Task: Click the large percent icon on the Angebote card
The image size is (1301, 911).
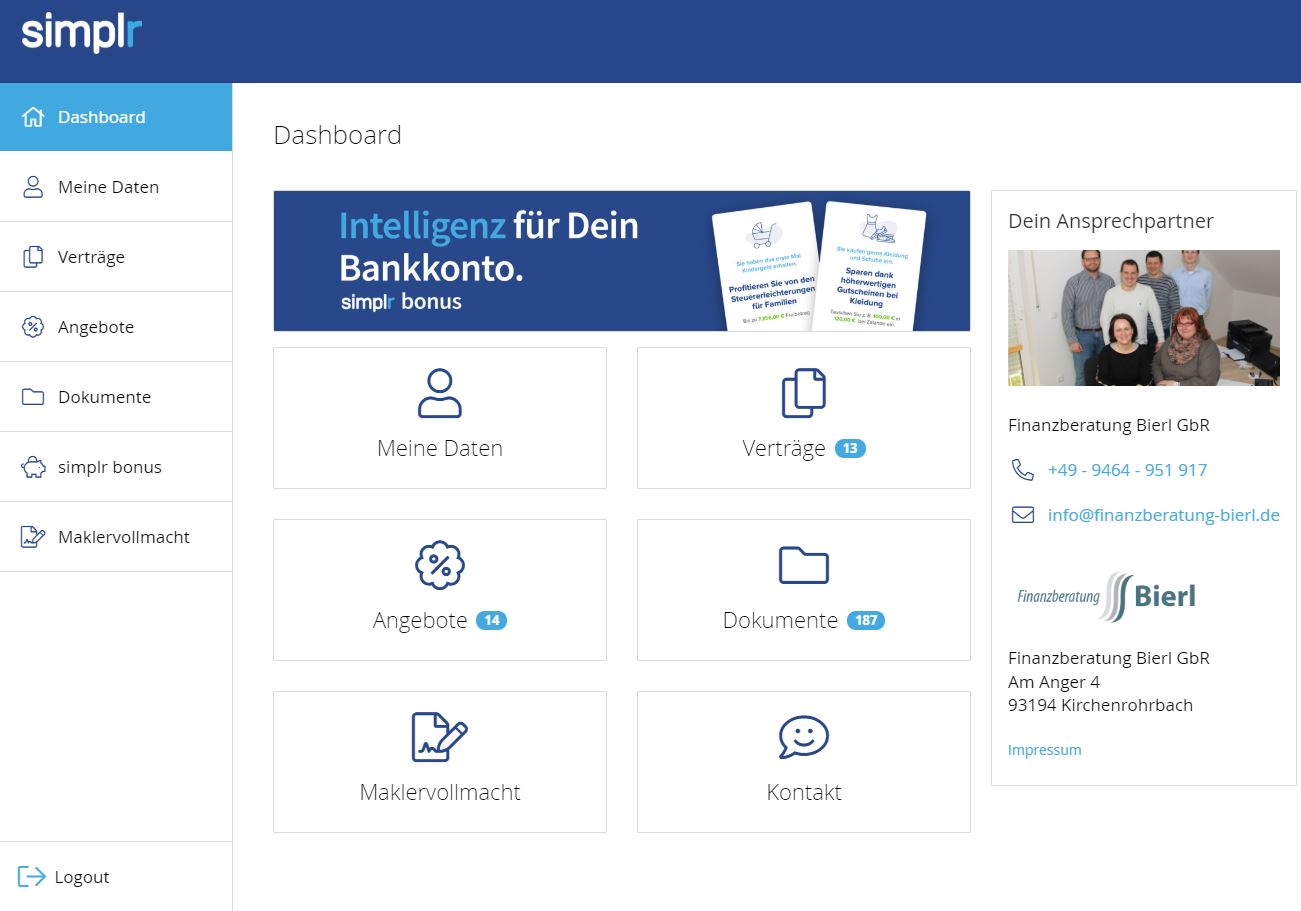Action: point(440,565)
